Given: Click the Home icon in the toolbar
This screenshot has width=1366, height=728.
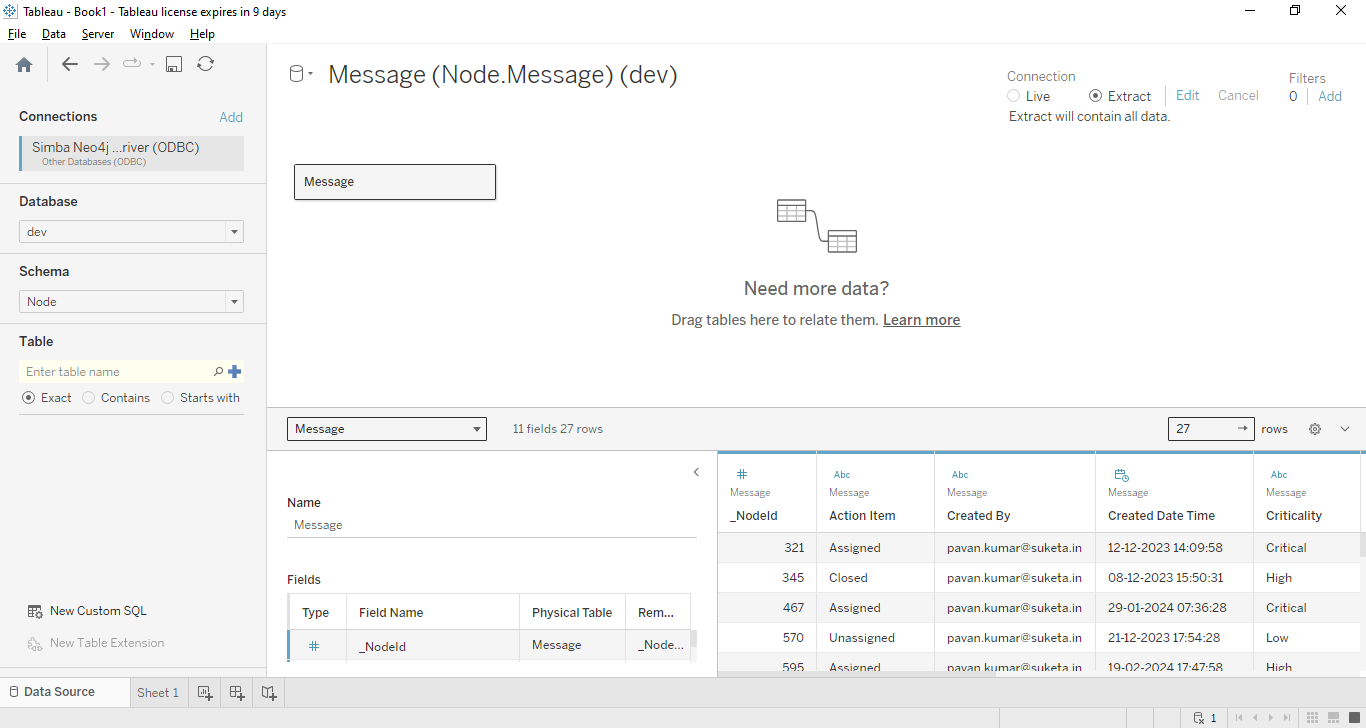Looking at the screenshot, I should click(x=24, y=63).
